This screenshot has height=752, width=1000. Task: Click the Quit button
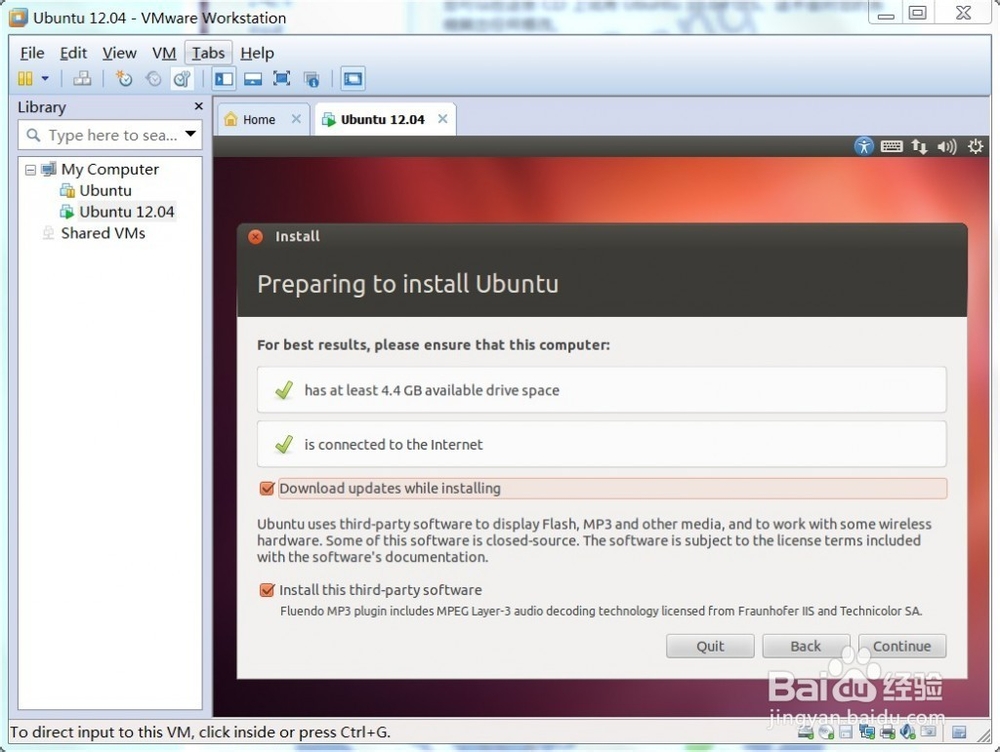(x=710, y=646)
